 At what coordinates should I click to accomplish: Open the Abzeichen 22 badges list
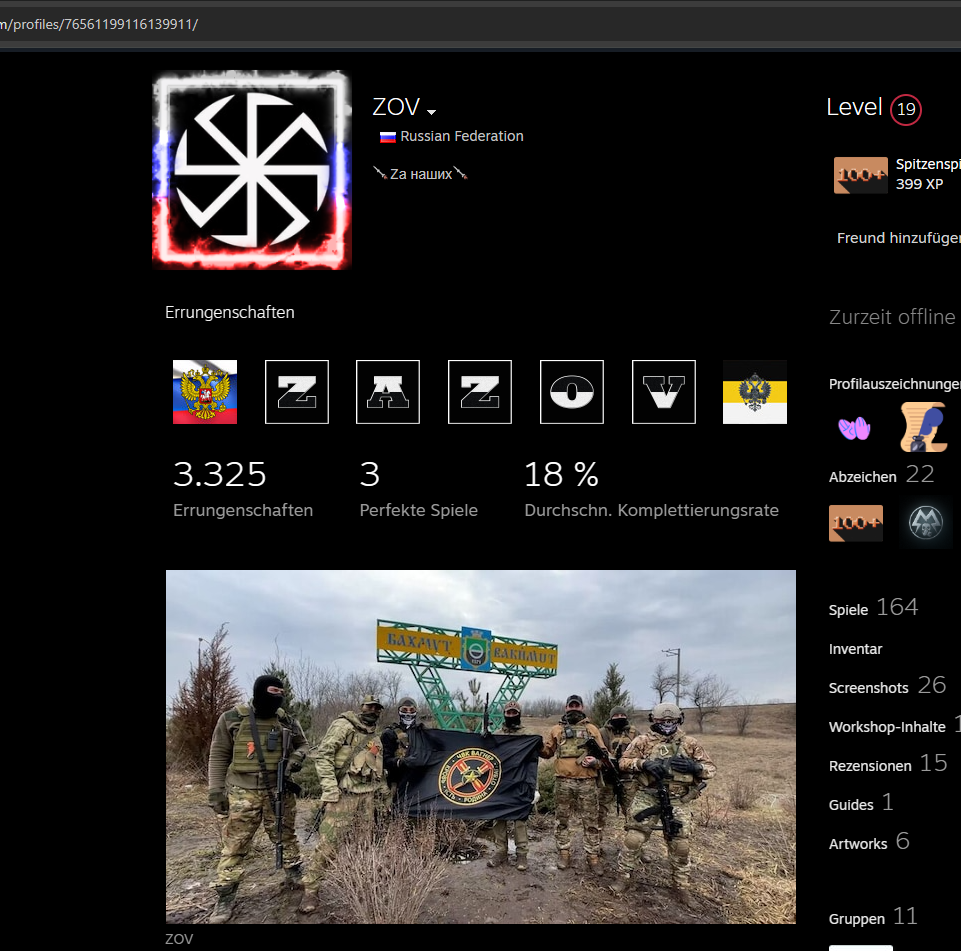point(880,476)
